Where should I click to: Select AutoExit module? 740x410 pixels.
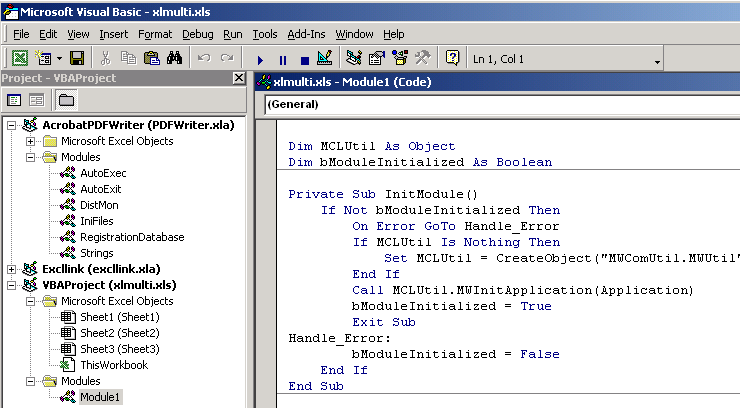tap(101, 189)
